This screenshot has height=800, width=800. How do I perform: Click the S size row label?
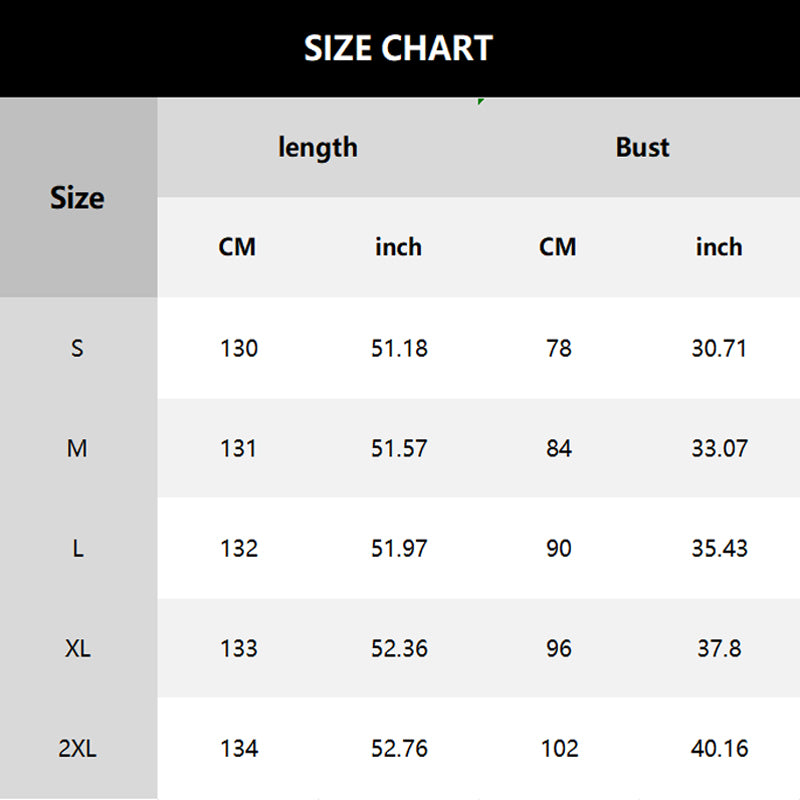pos(77,348)
